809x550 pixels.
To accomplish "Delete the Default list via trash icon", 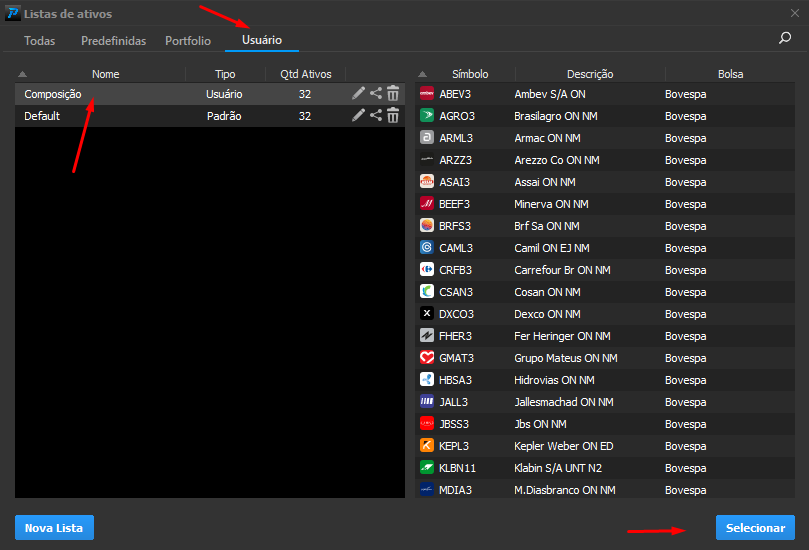I will (x=393, y=116).
